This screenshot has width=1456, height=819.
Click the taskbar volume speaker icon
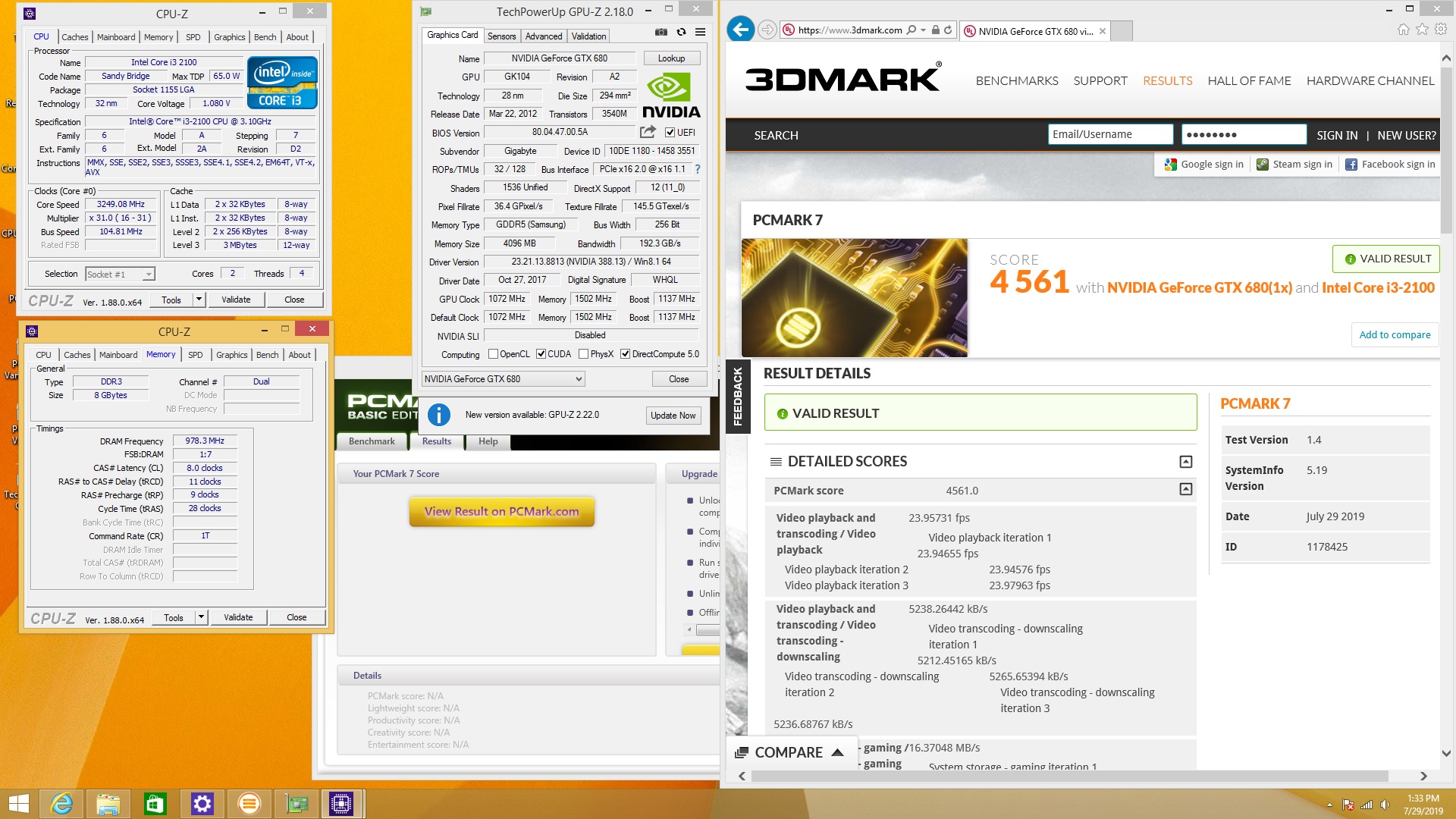click(x=1385, y=805)
